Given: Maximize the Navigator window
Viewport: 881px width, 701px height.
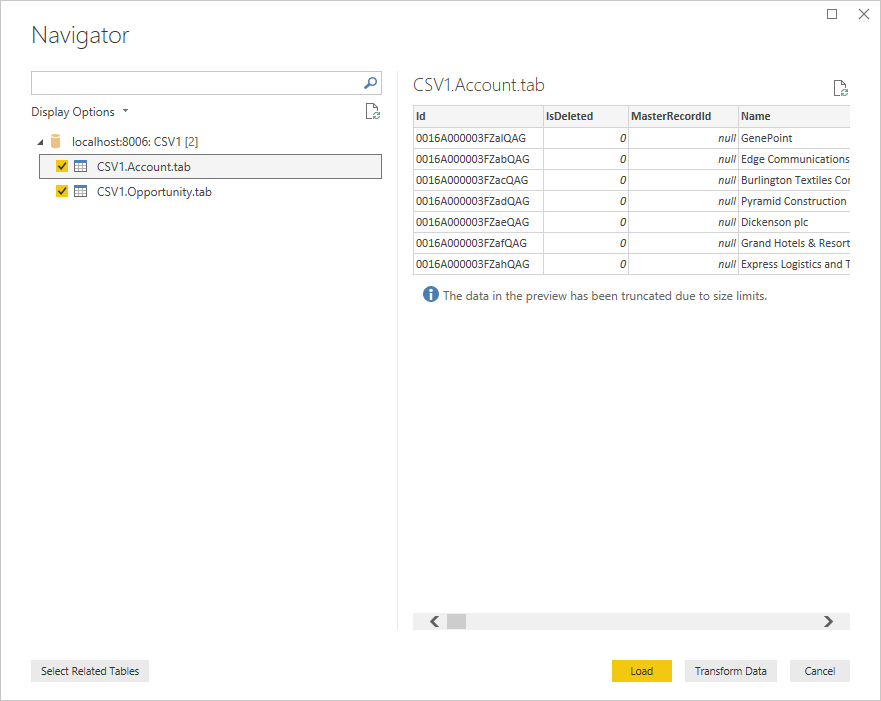Looking at the screenshot, I should (x=832, y=14).
